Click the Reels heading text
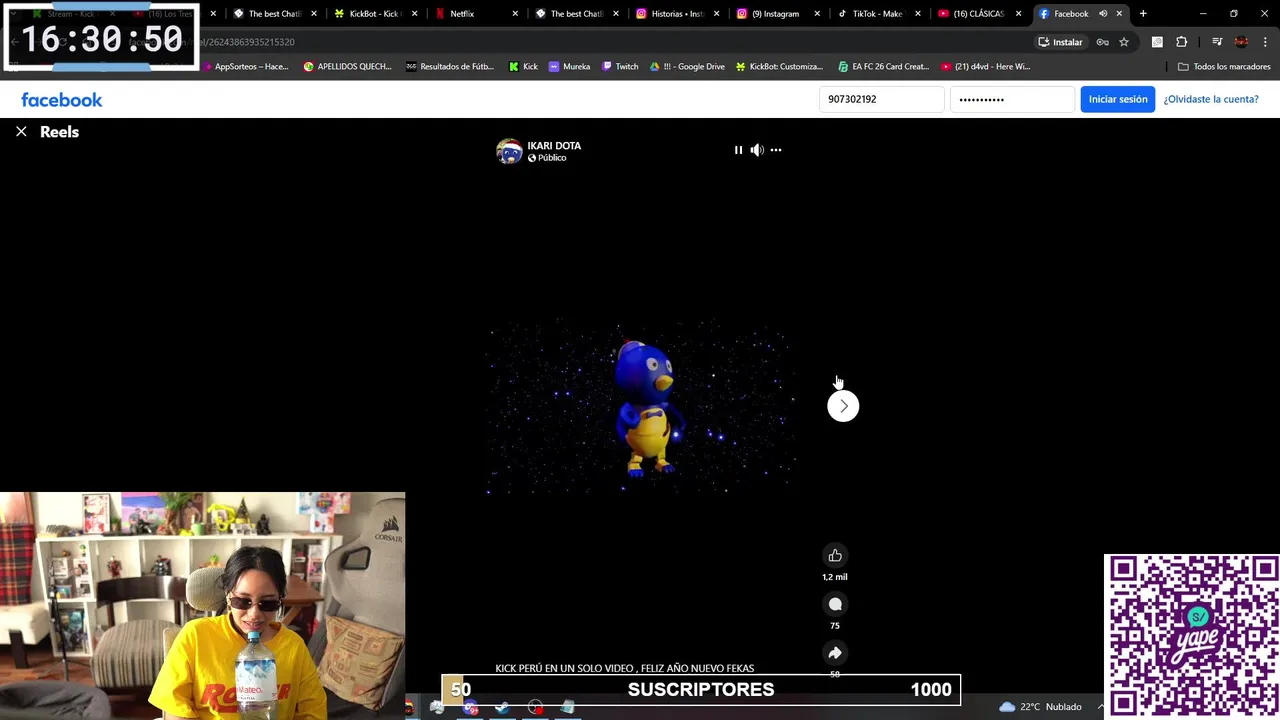This screenshot has height=720, width=1280. pos(59,132)
